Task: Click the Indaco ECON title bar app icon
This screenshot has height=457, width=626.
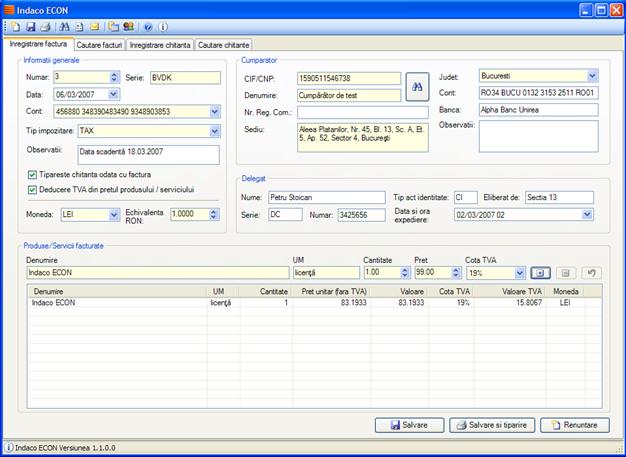Action: point(8,10)
